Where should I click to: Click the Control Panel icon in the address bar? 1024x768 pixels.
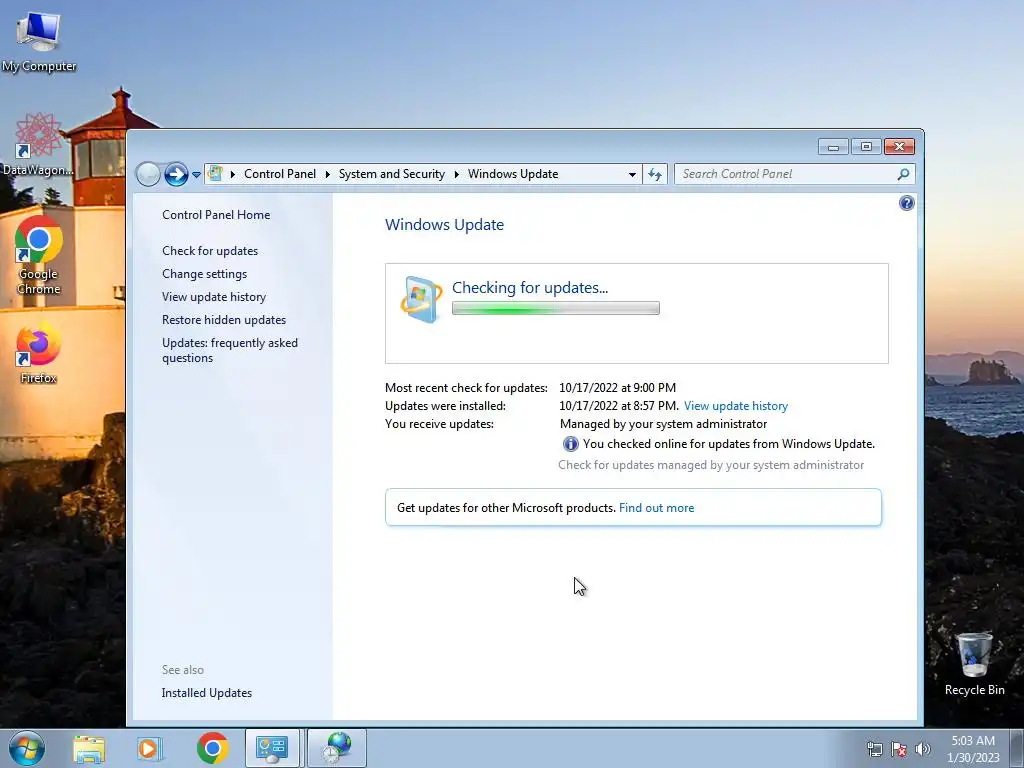215,174
